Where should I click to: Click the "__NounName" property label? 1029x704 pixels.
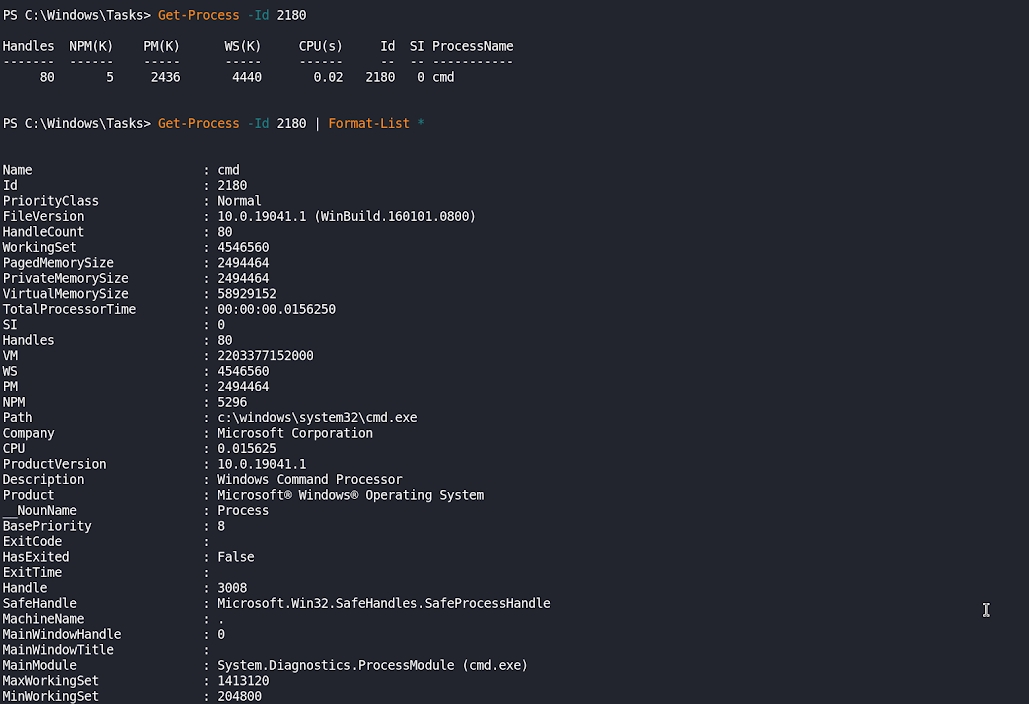39,510
